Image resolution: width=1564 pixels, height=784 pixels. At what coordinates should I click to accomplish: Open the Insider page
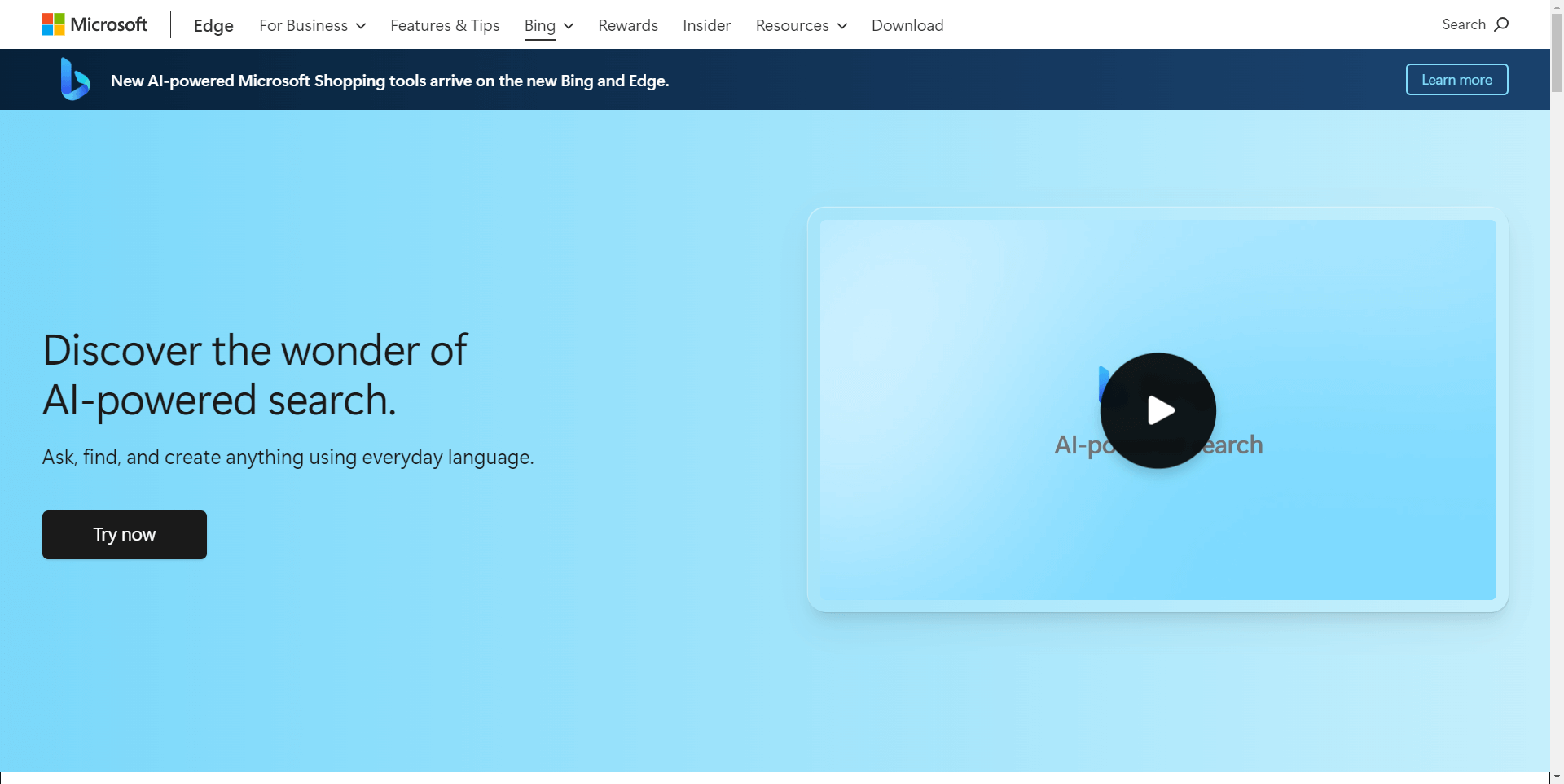[706, 25]
